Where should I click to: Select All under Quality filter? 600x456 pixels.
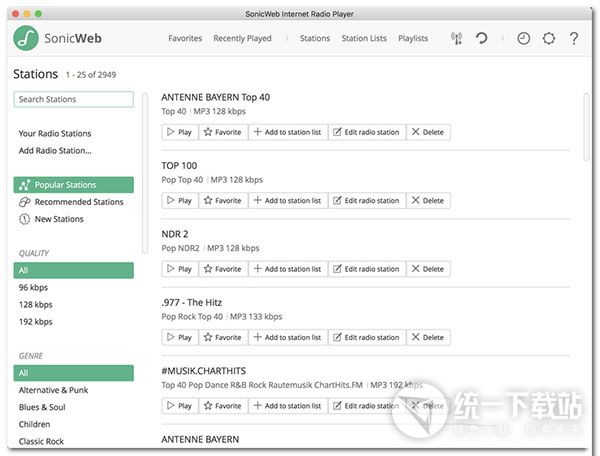pyautogui.click(x=73, y=270)
